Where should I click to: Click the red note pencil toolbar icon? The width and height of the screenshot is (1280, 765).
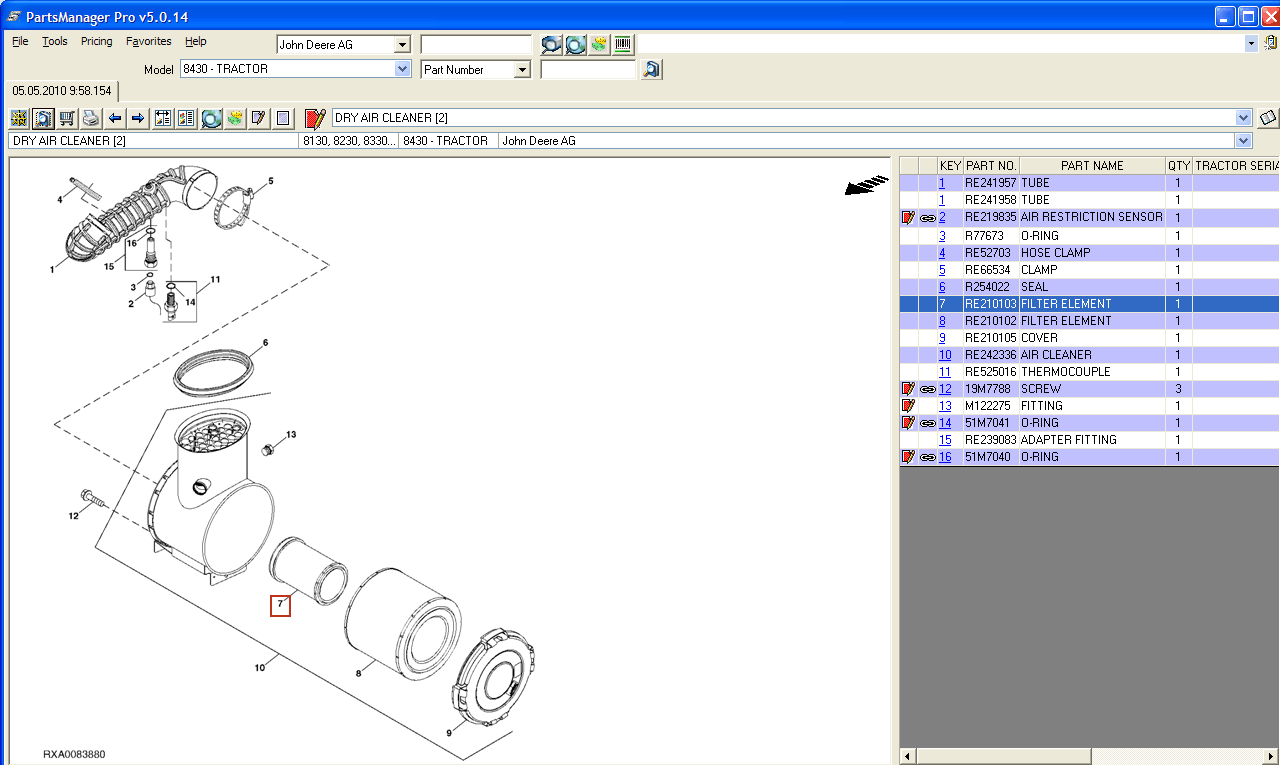pyautogui.click(x=315, y=119)
